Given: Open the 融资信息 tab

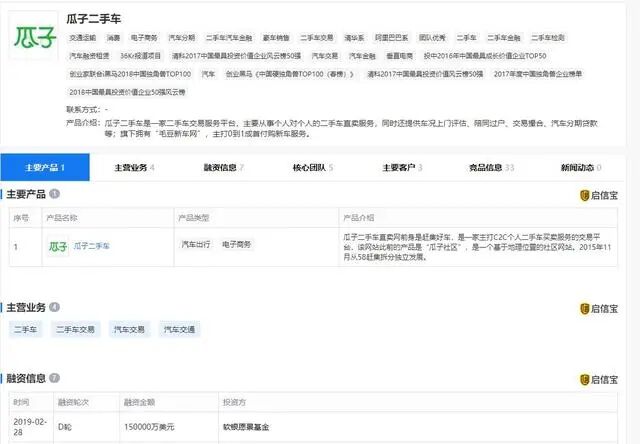Looking at the screenshot, I should click(223, 168).
